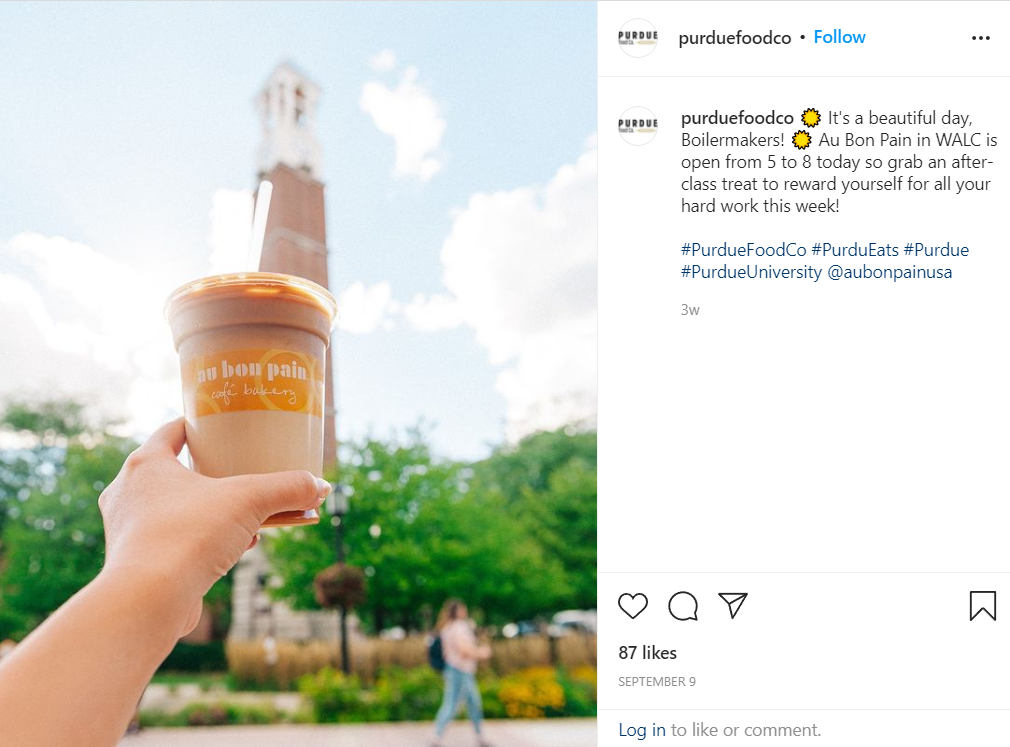
Task: Open the September 9 post date
Action: tap(657, 681)
